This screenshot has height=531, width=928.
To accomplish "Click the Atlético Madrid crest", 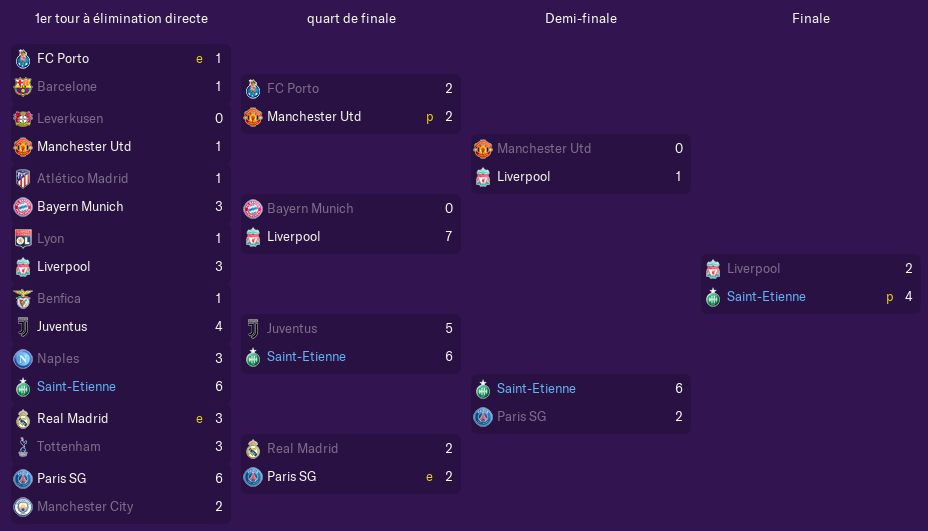I will pos(23,178).
